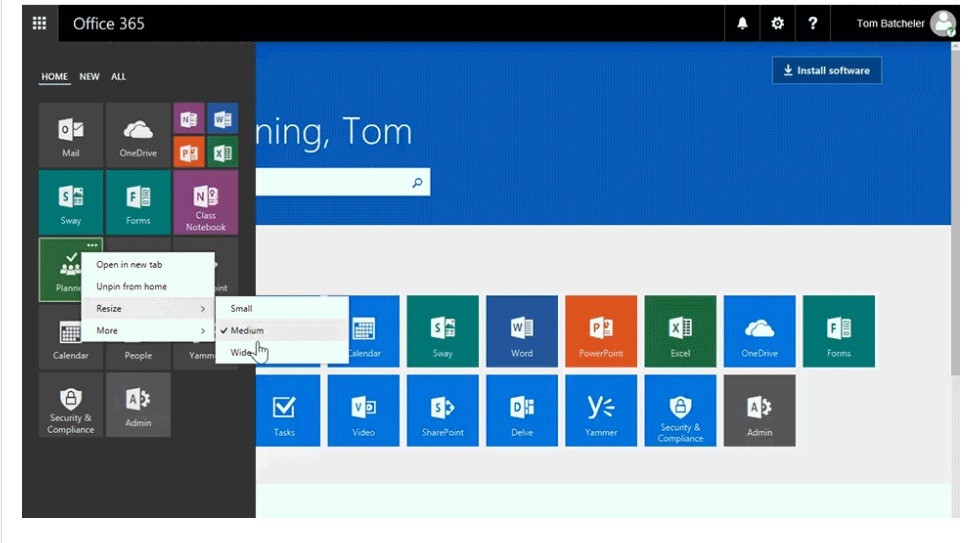Open SharePoint tile on main page
Screen dimensions: 971x543
(443, 411)
